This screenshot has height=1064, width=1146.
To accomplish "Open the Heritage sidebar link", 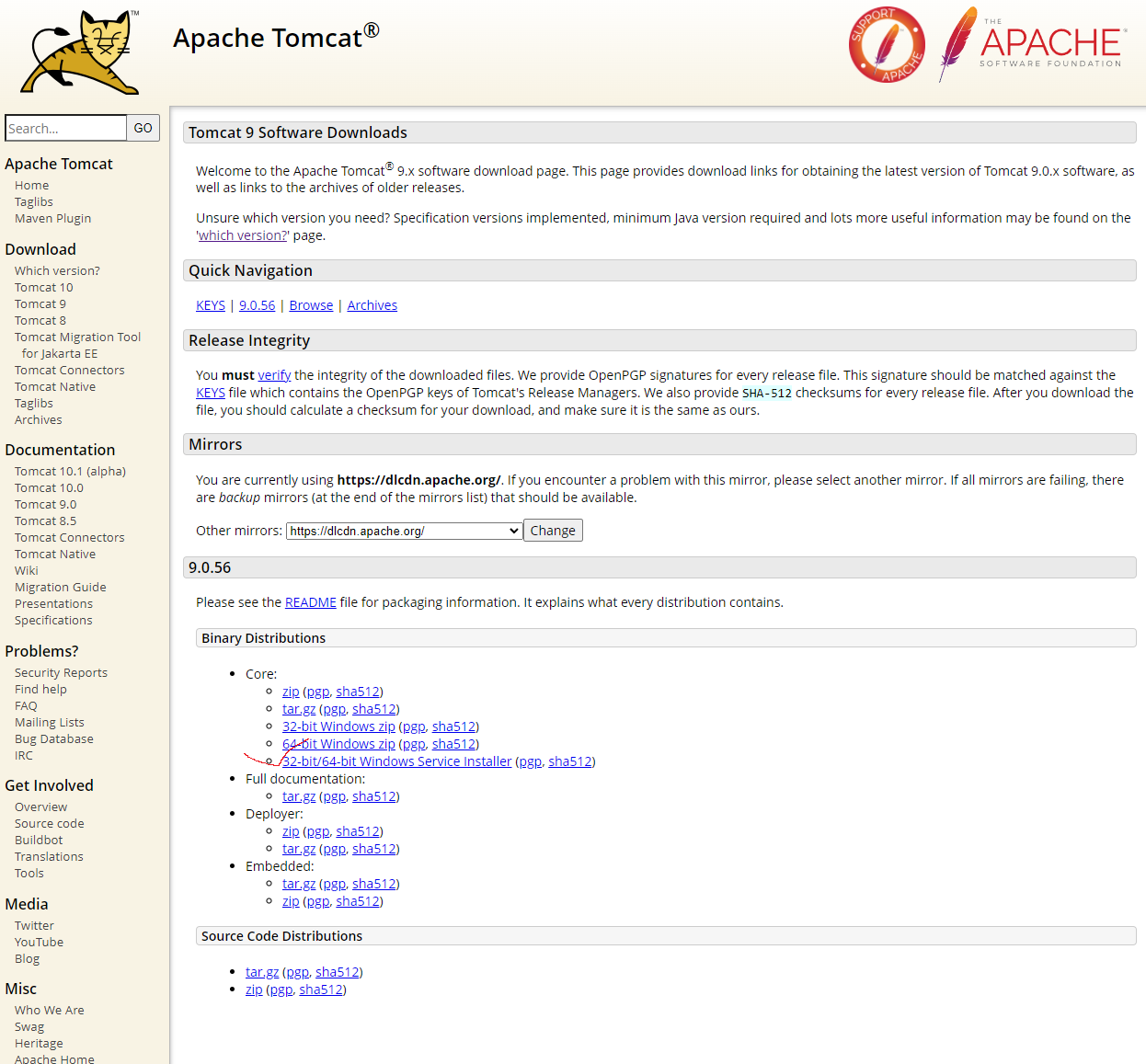I will [x=39, y=1043].
